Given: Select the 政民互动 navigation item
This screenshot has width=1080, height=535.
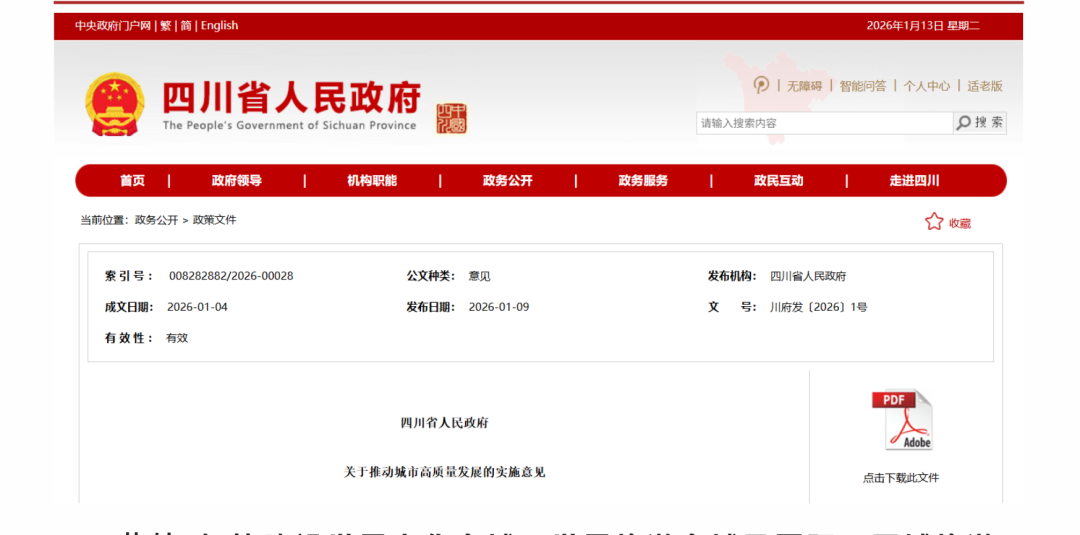Looking at the screenshot, I should (x=778, y=181).
